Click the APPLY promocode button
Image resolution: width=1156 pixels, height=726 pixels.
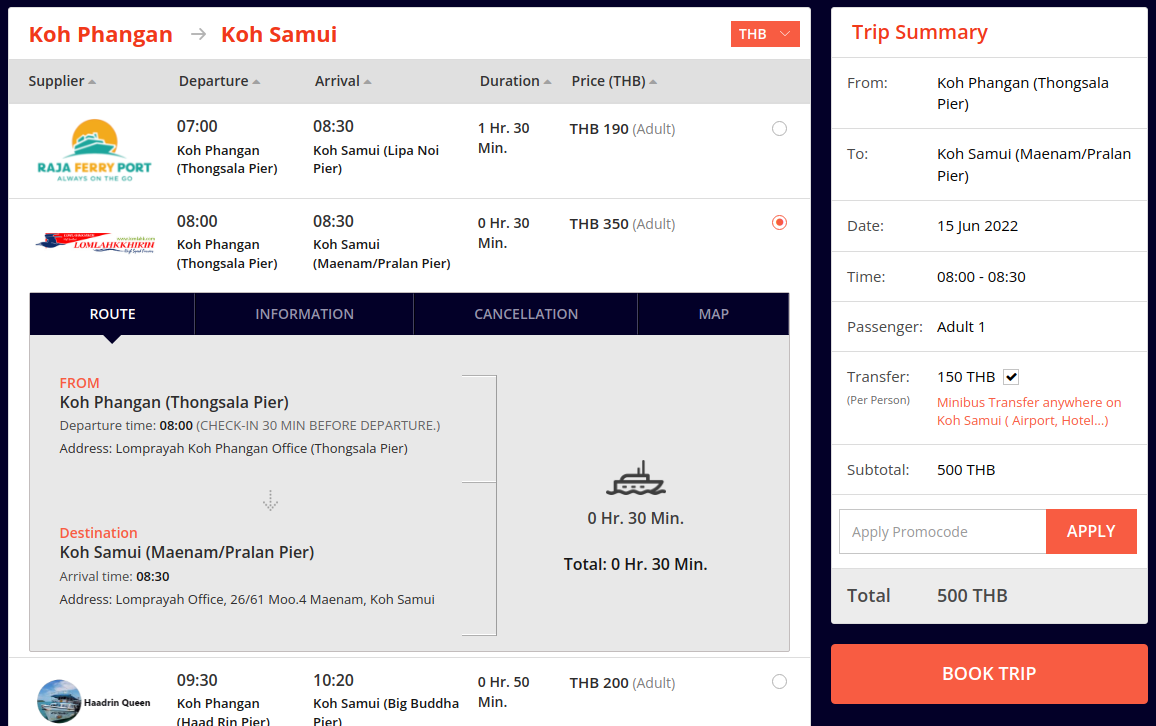click(1091, 531)
